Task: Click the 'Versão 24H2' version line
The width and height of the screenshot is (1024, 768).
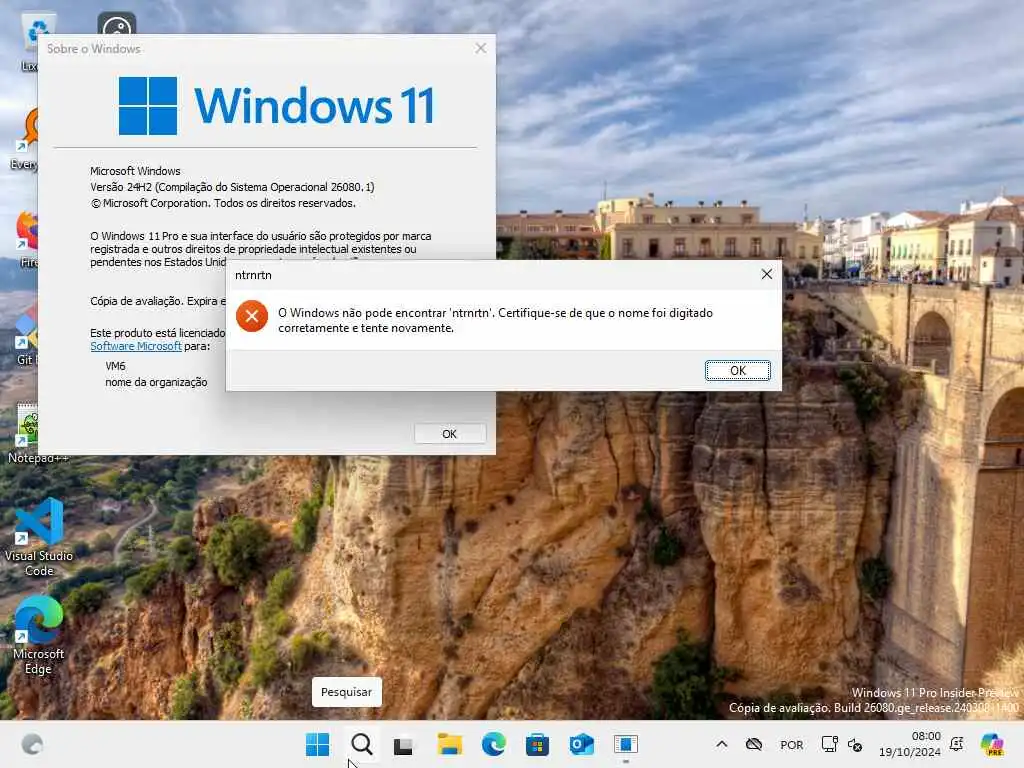Action: (232, 187)
